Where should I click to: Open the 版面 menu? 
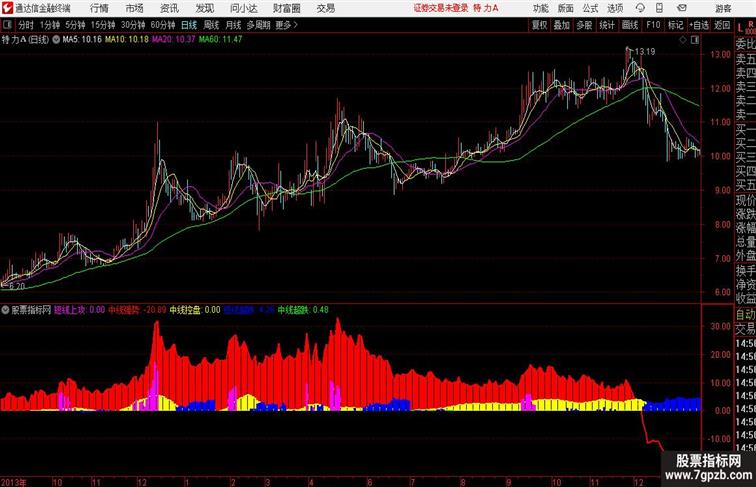566,8
